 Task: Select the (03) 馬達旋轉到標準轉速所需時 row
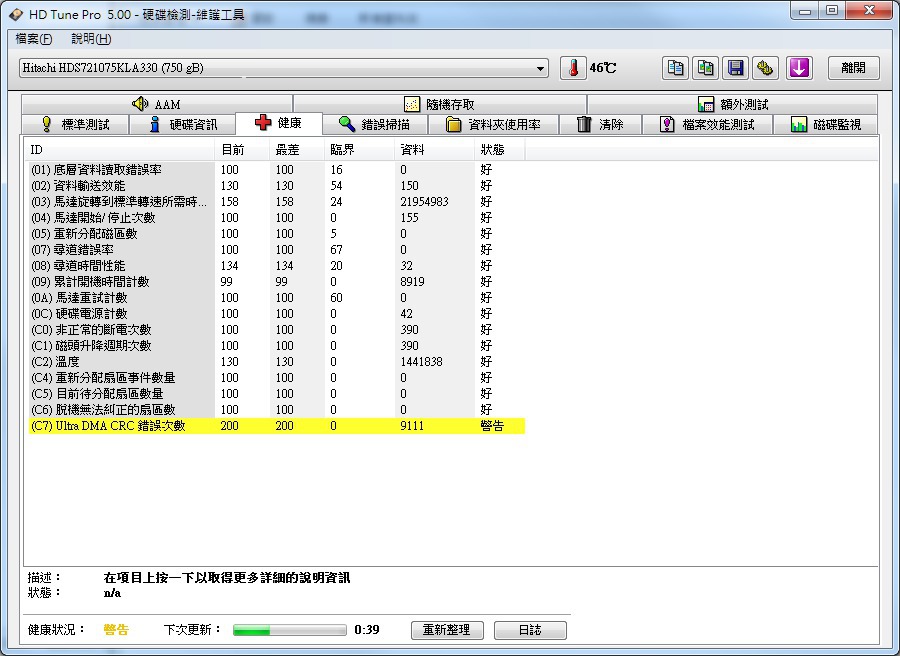tap(277, 202)
